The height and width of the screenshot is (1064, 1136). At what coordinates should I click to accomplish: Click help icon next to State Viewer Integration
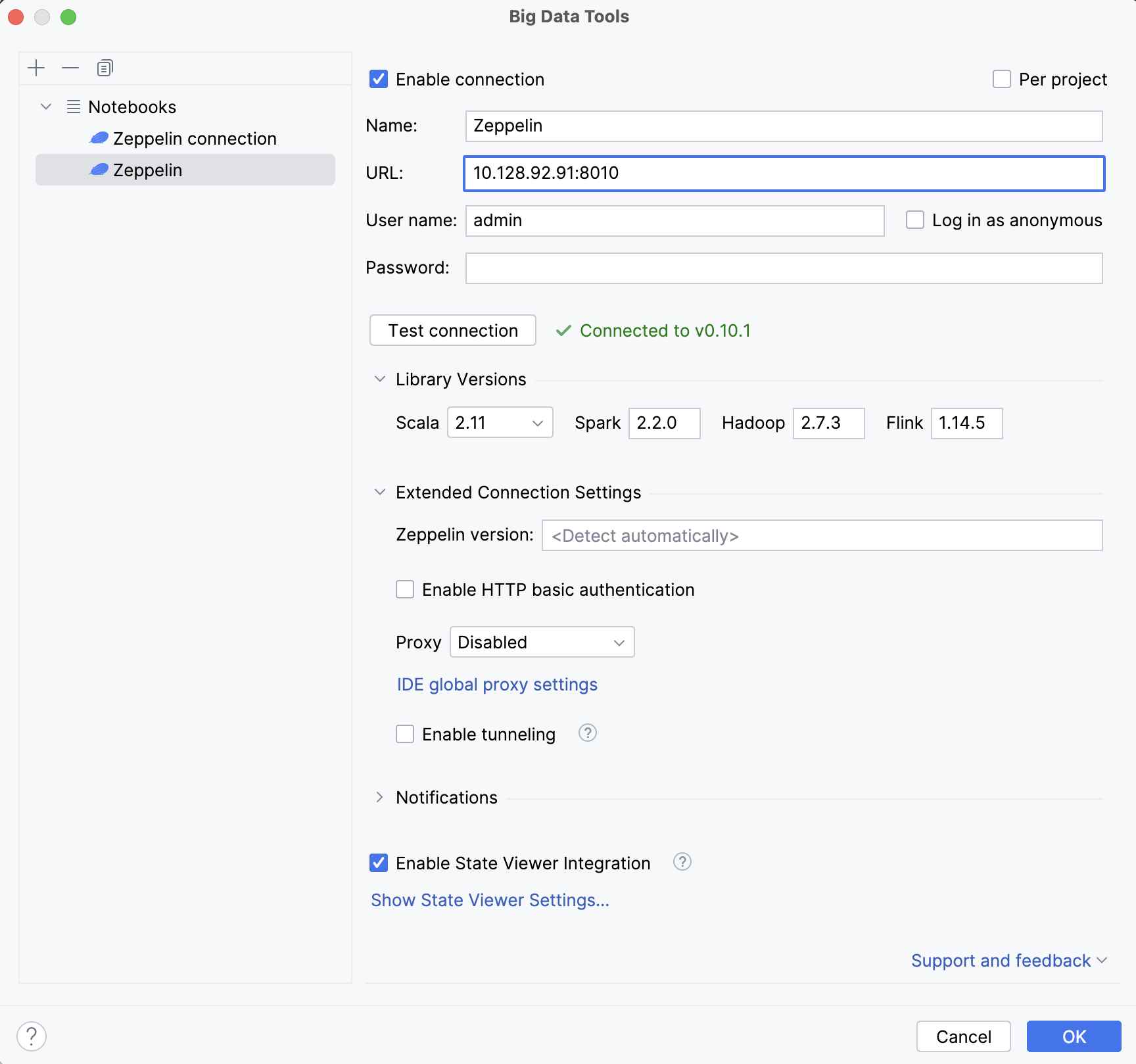682,862
